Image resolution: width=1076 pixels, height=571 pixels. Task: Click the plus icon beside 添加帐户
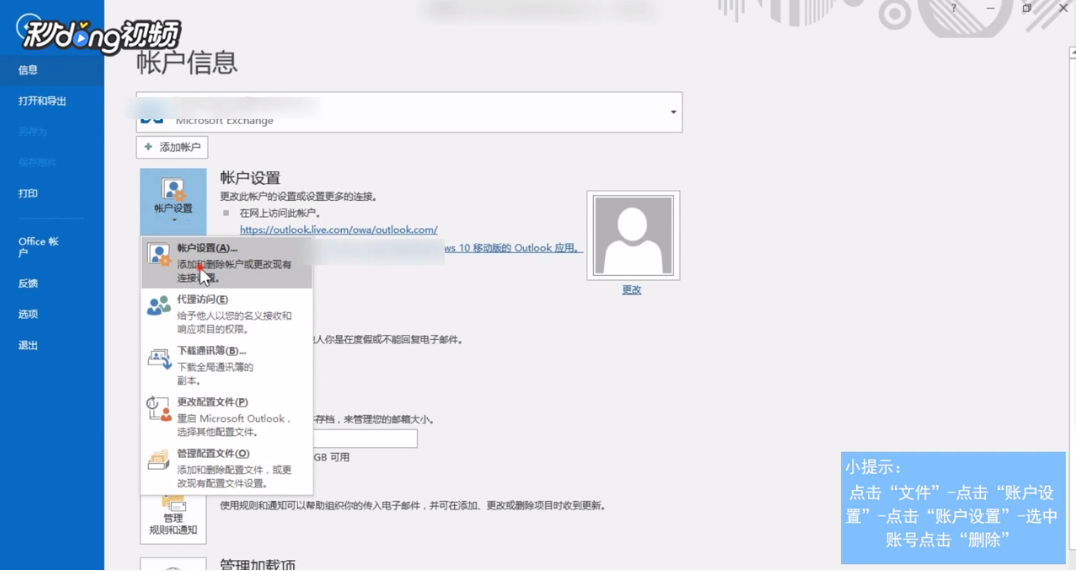(148, 147)
